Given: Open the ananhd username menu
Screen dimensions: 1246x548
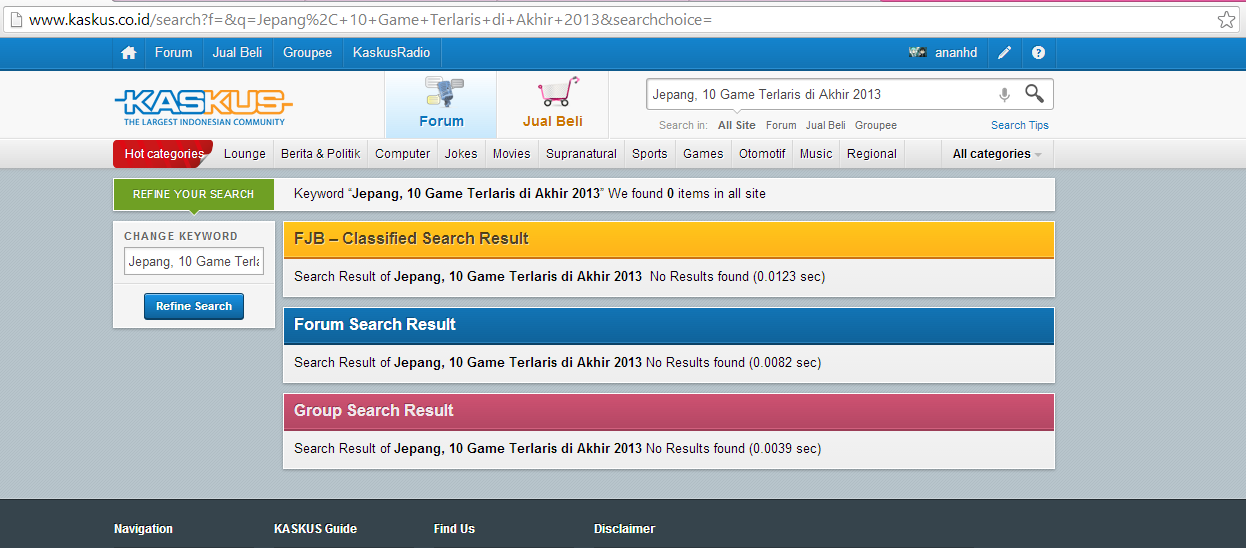Looking at the screenshot, I should pos(956,53).
